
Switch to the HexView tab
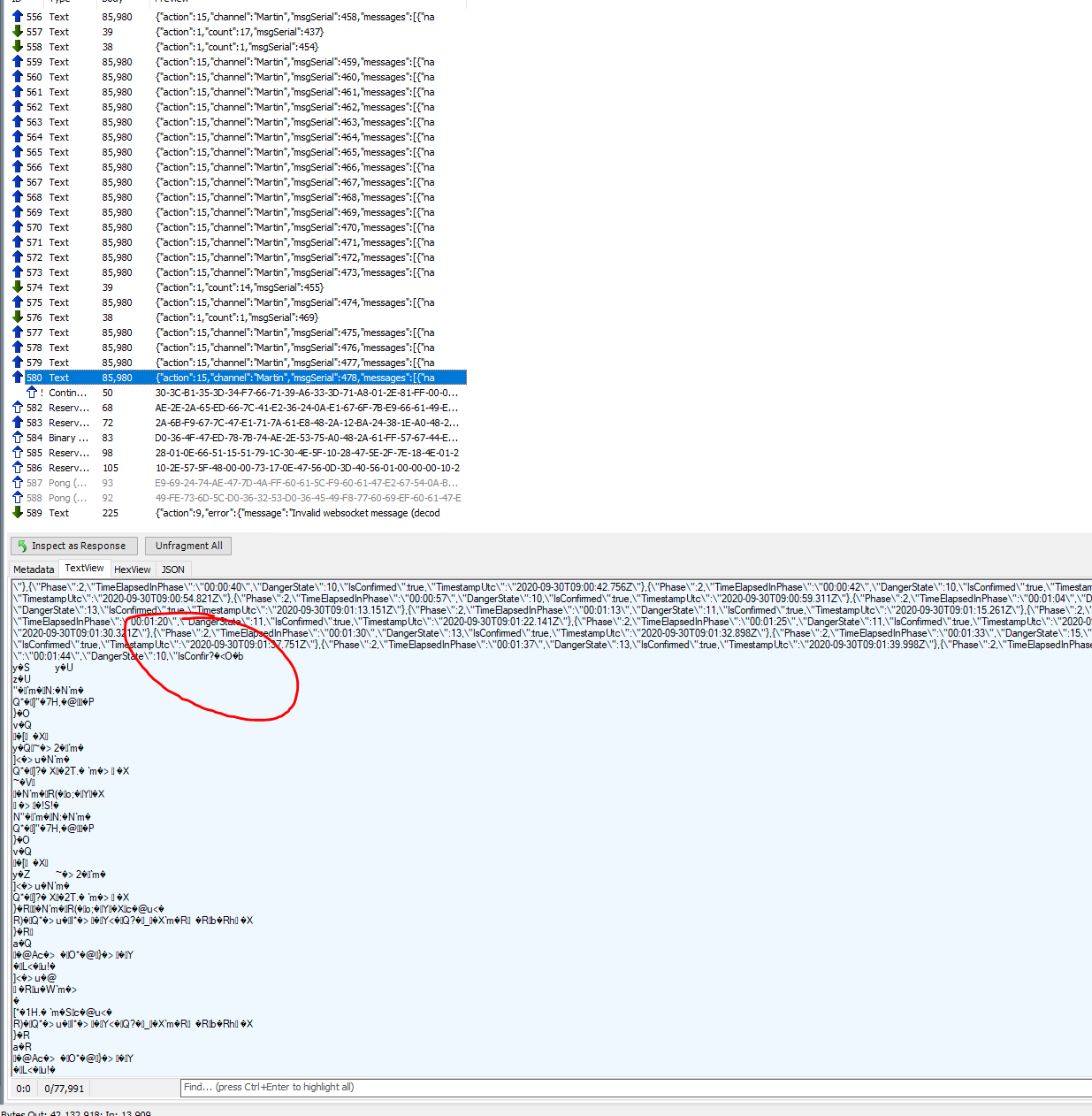(x=132, y=569)
